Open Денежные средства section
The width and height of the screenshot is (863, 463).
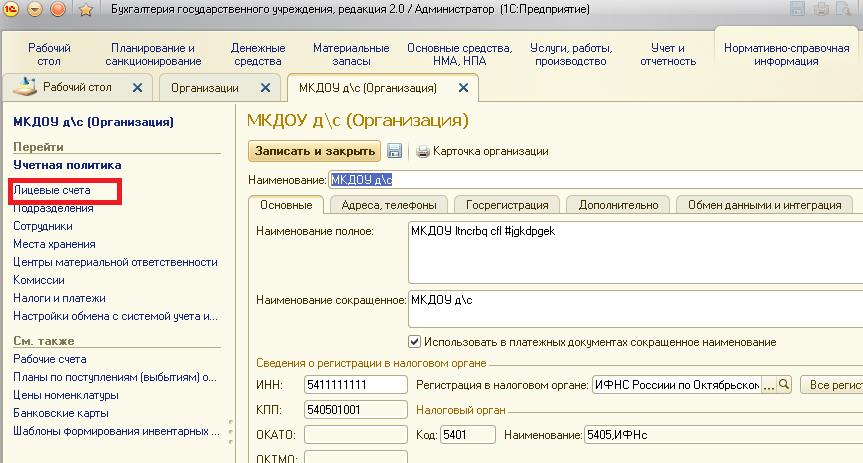coord(258,55)
